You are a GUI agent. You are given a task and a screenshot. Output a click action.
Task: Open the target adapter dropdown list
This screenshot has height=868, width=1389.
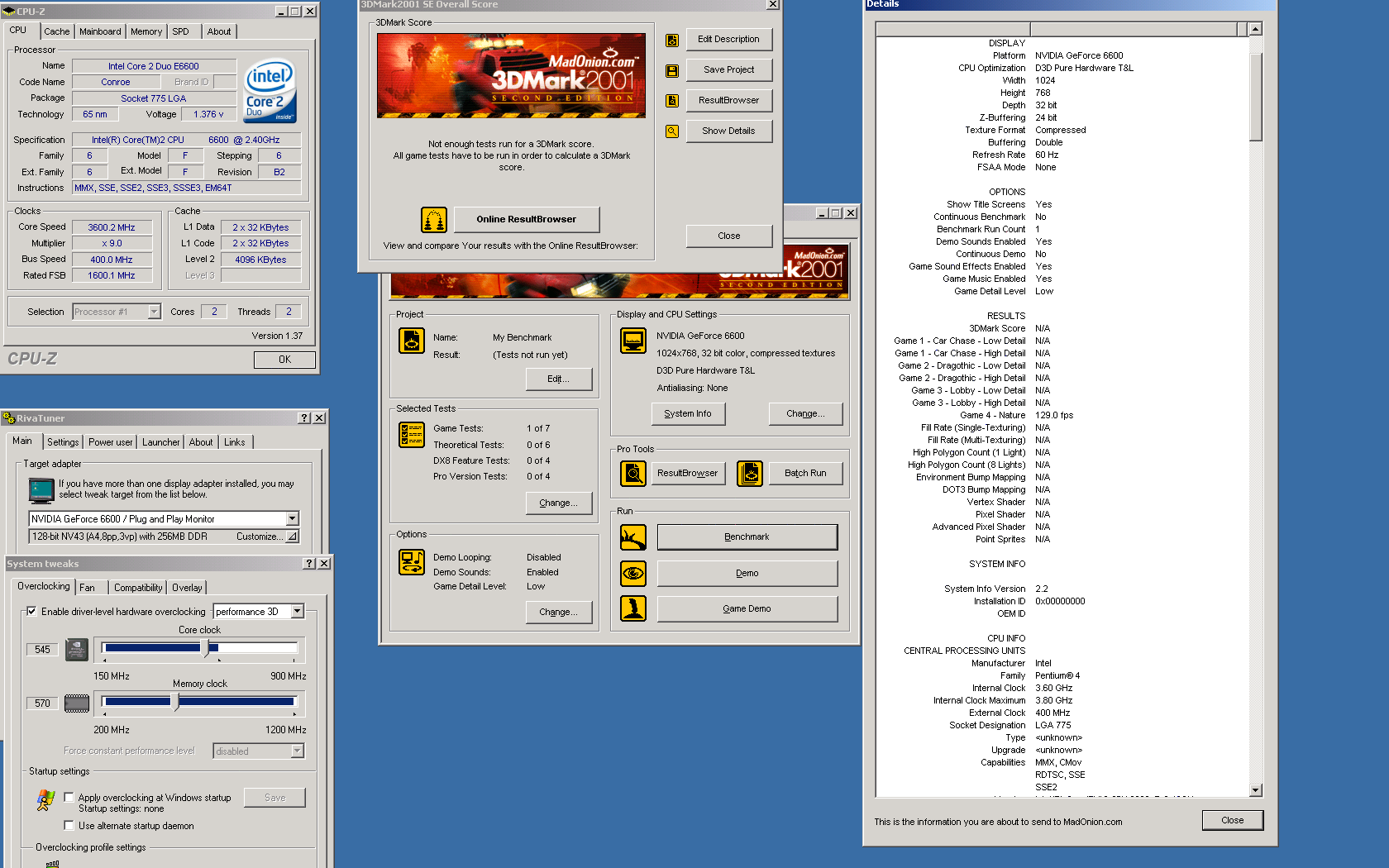tap(292, 519)
